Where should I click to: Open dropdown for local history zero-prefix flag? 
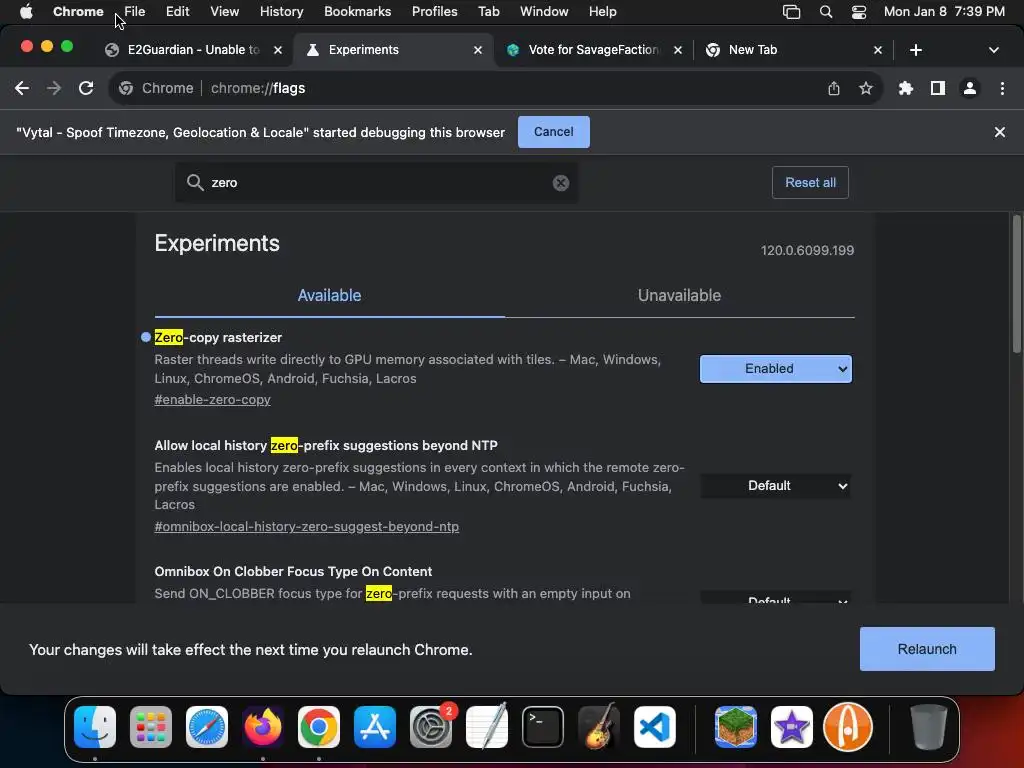(x=776, y=486)
